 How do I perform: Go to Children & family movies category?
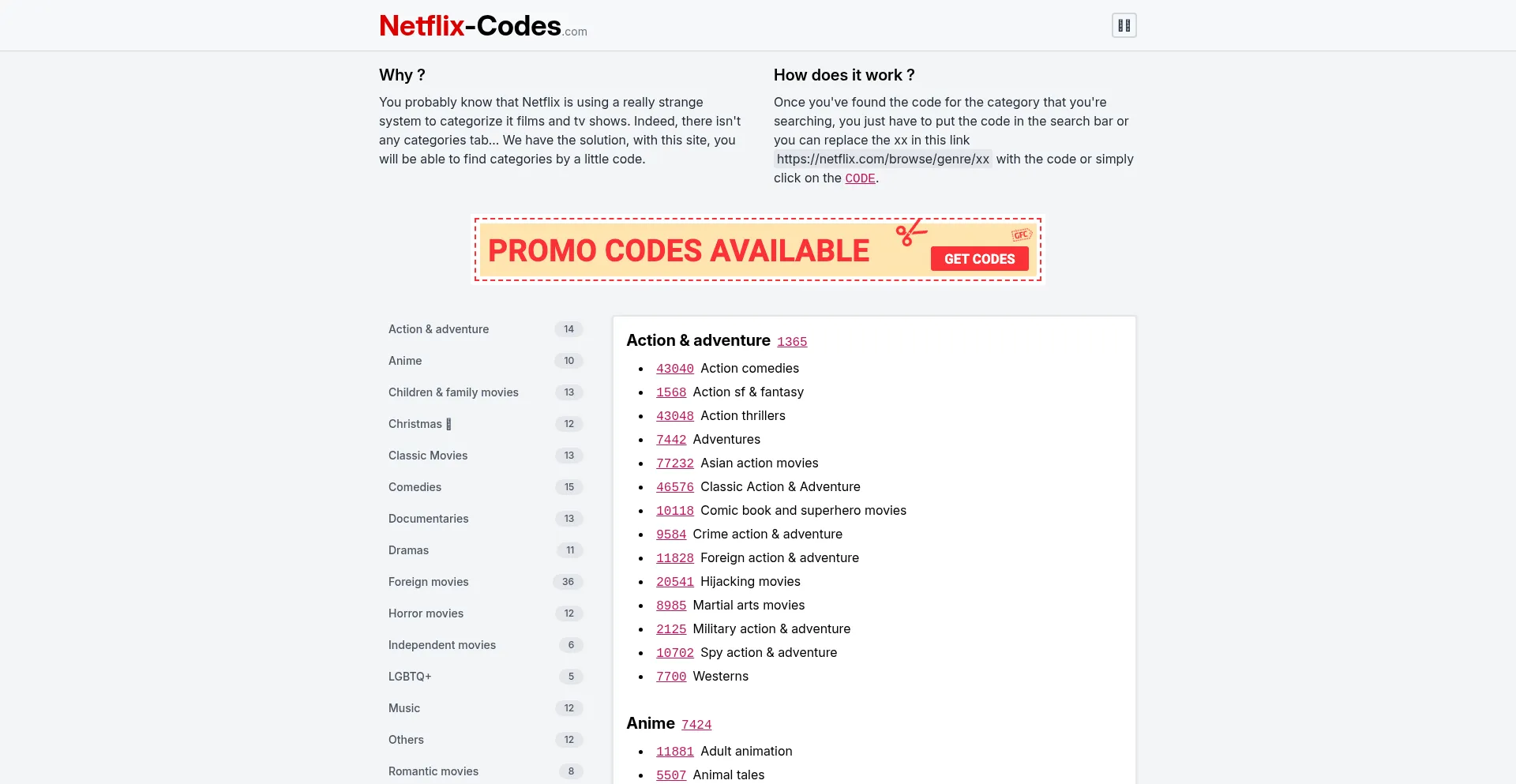[x=453, y=392]
